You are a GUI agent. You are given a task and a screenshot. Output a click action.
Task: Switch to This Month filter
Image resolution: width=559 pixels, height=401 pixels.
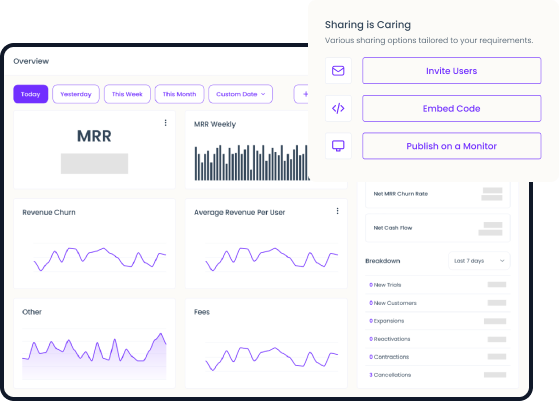(179, 94)
